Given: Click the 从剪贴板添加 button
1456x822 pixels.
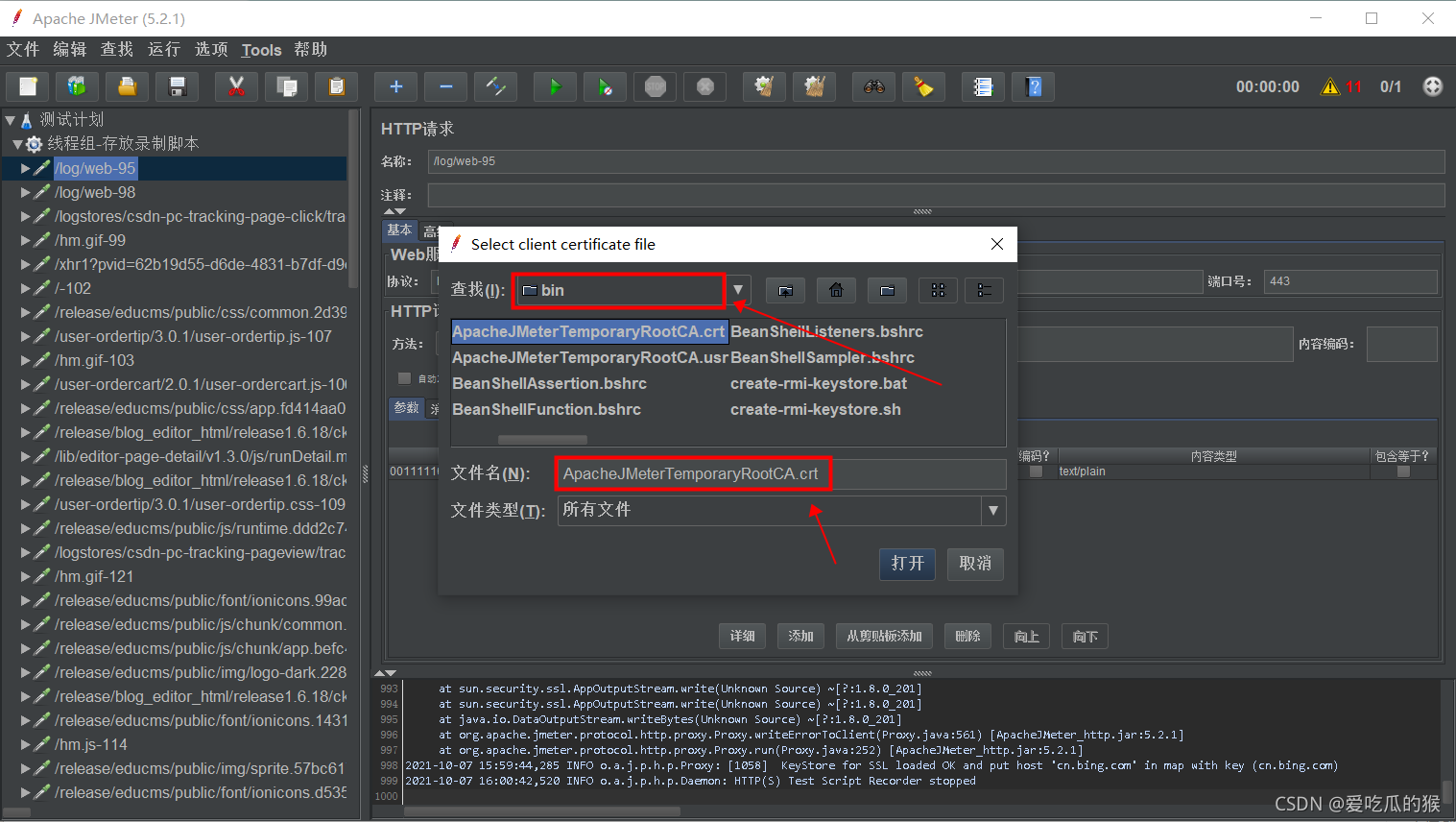Looking at the screenshot, I should [x=884, y=636].
